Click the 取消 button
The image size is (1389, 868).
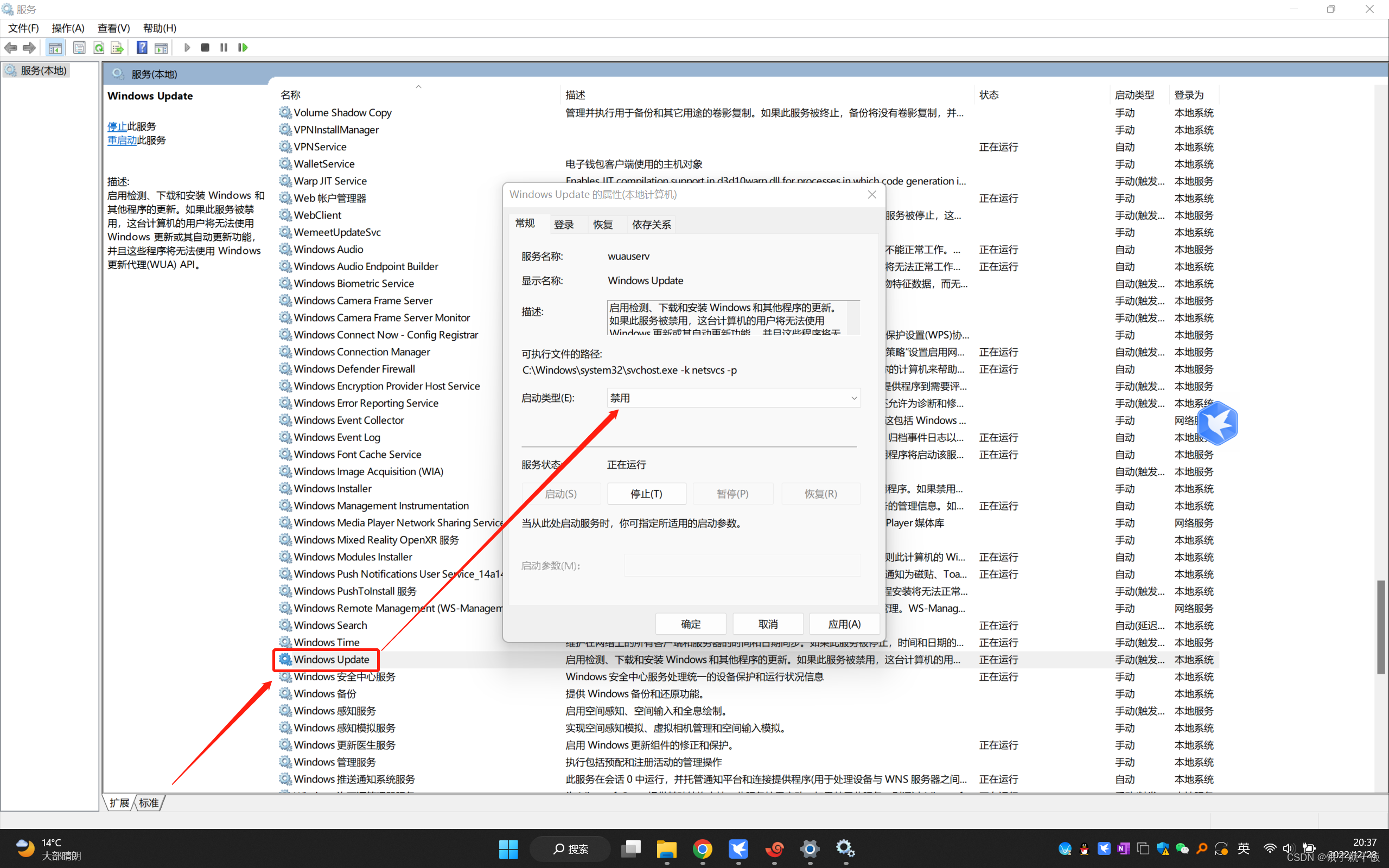[x=768, y=624]
